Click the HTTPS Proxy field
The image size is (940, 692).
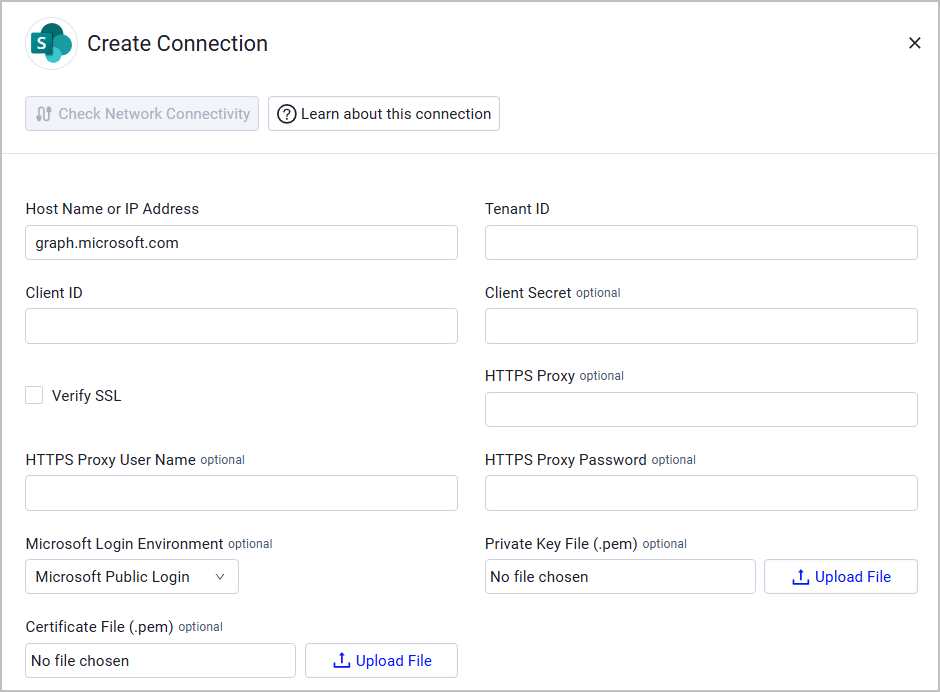[x=701, y=409]
